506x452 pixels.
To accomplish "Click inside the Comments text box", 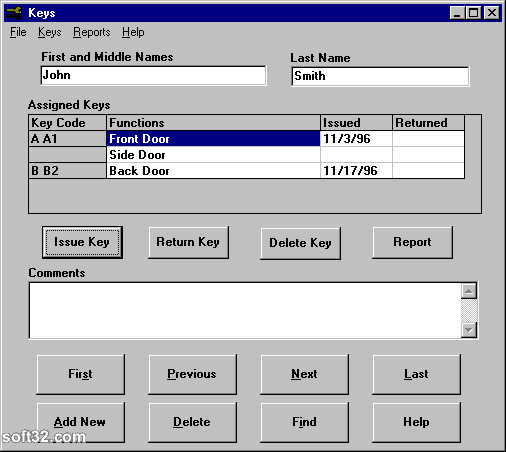I will (x=245, y=311).
